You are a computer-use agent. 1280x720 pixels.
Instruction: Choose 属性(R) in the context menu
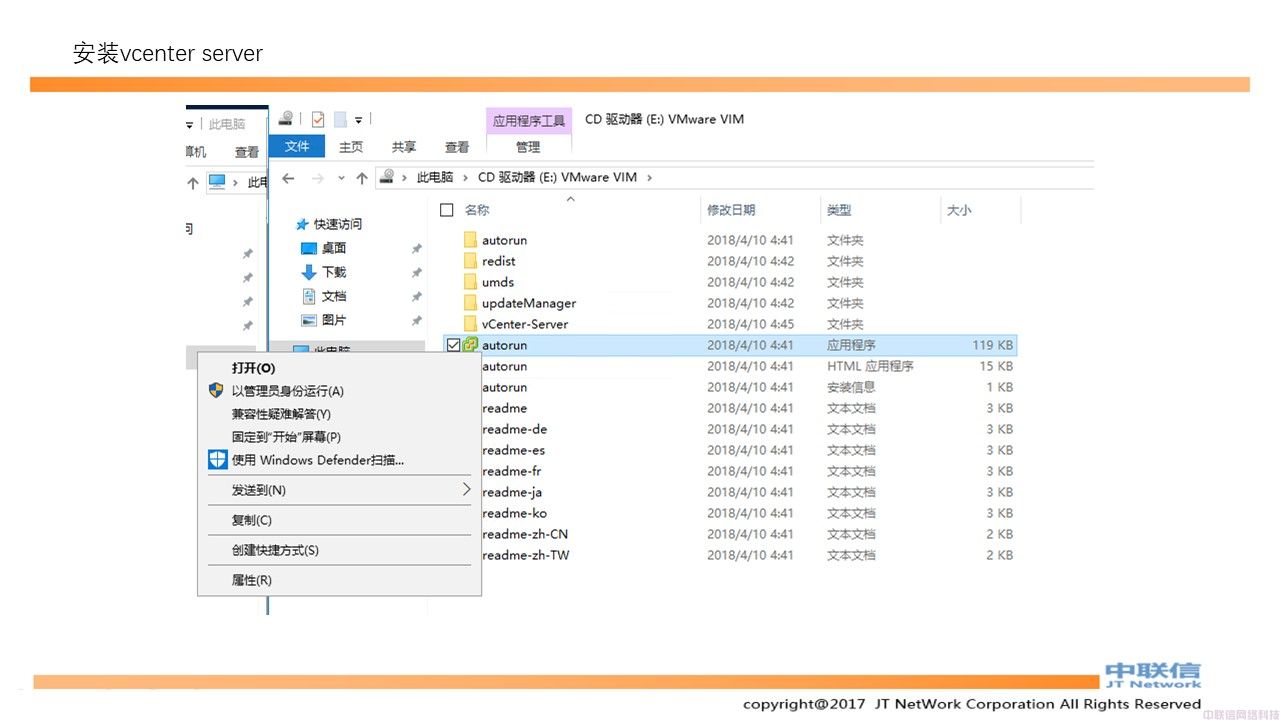pos(339,580)
